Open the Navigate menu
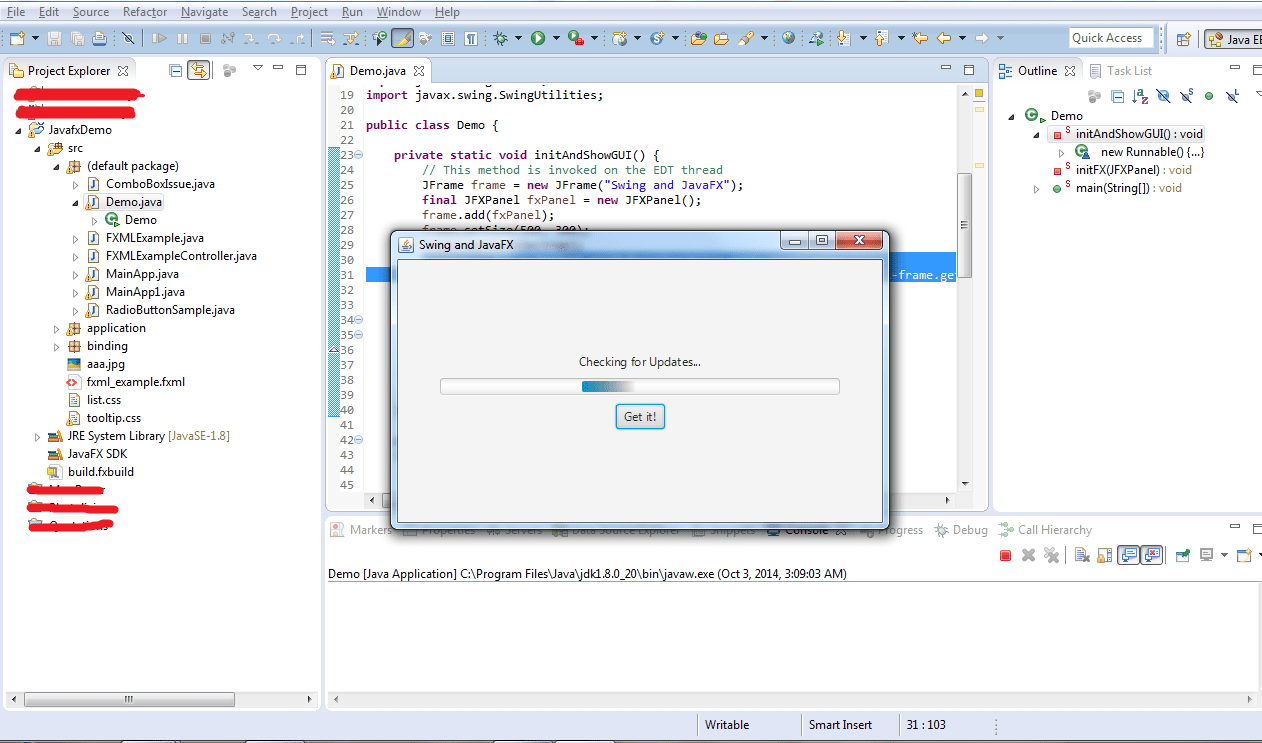Screen dimensions: 1262x743 click(204, 12)
